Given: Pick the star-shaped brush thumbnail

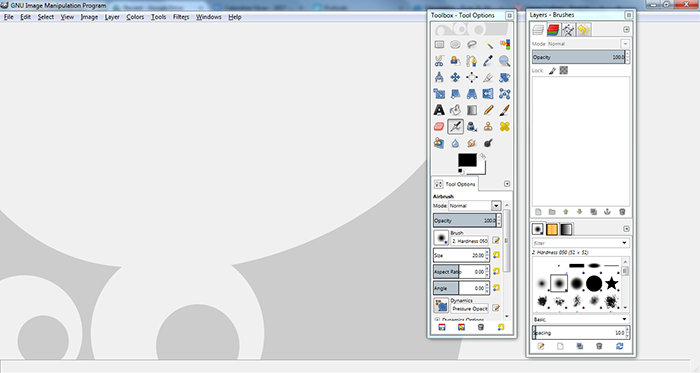Looking at the screenshot, I should click(611, 283).
